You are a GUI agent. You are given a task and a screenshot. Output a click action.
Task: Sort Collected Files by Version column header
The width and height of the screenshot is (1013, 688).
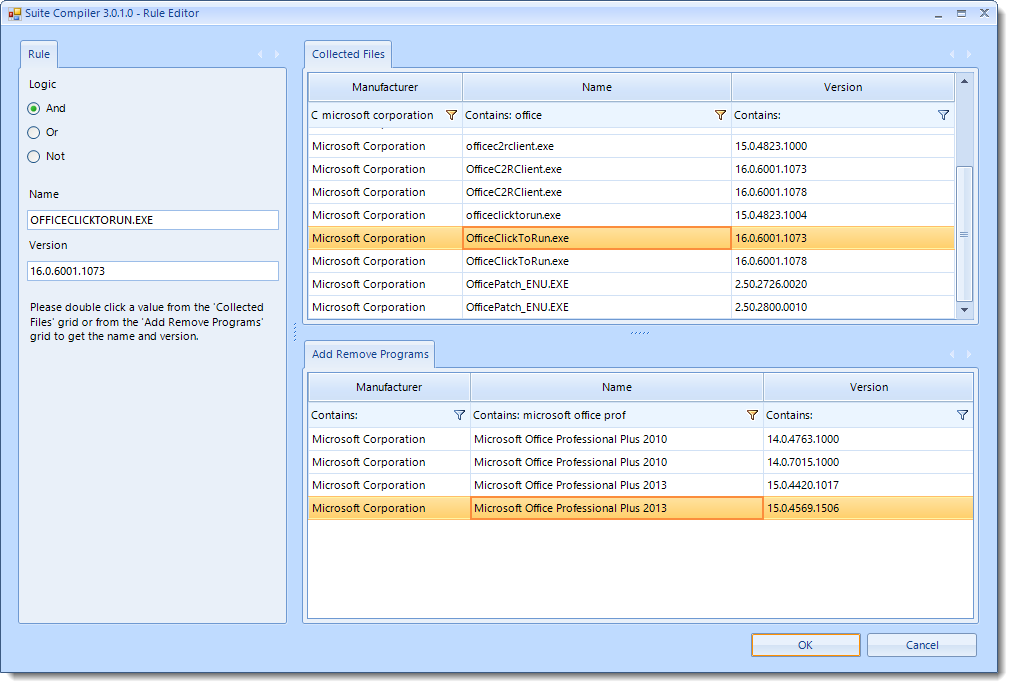coord(843,87)
